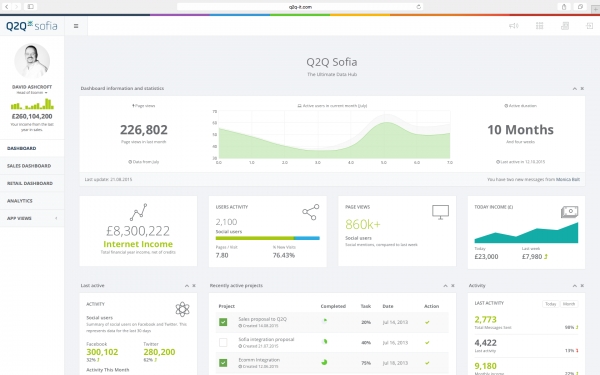Click the completion pie for Ecomm Integration
Screen dimensions: 600x375
click(x=324, y=362)
